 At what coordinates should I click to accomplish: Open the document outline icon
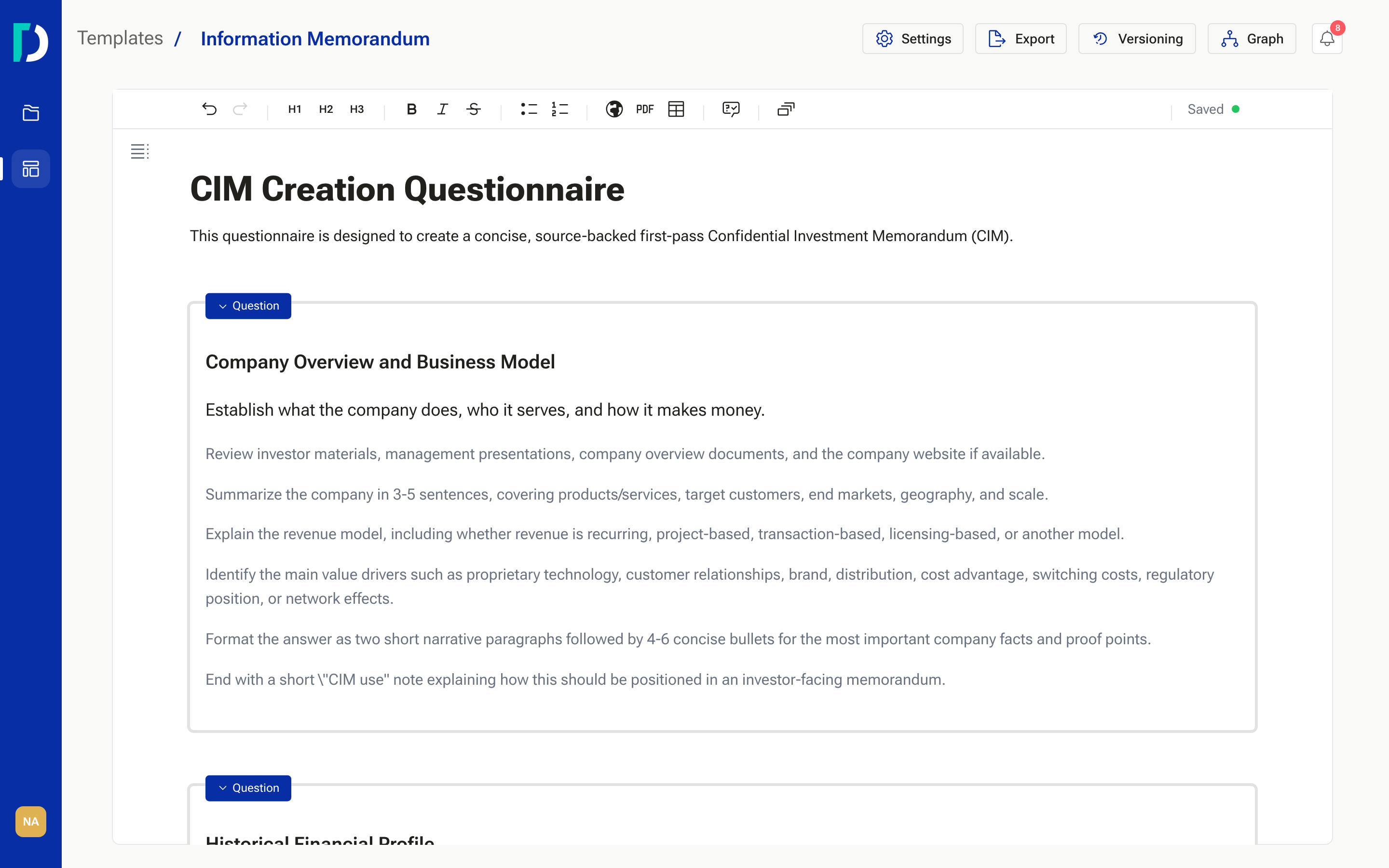[140, 151]
